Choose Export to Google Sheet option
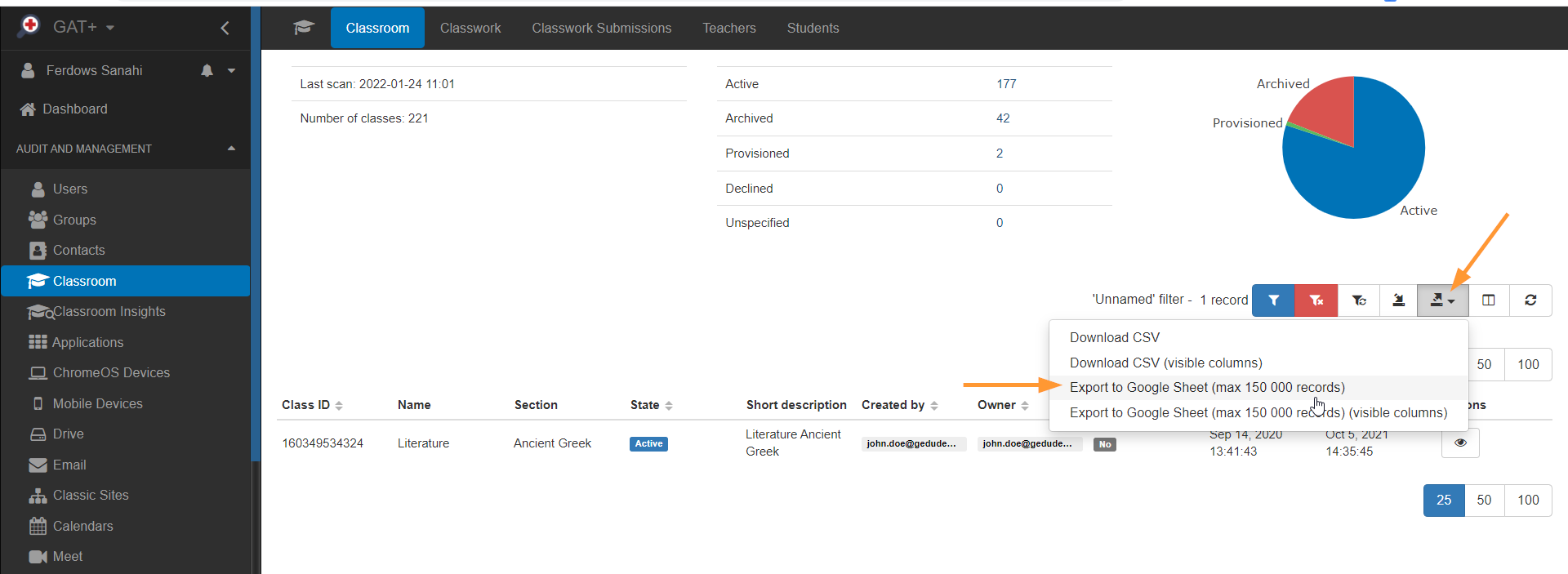Screen dimensions: 1568x574 [x=1207, y=388]
